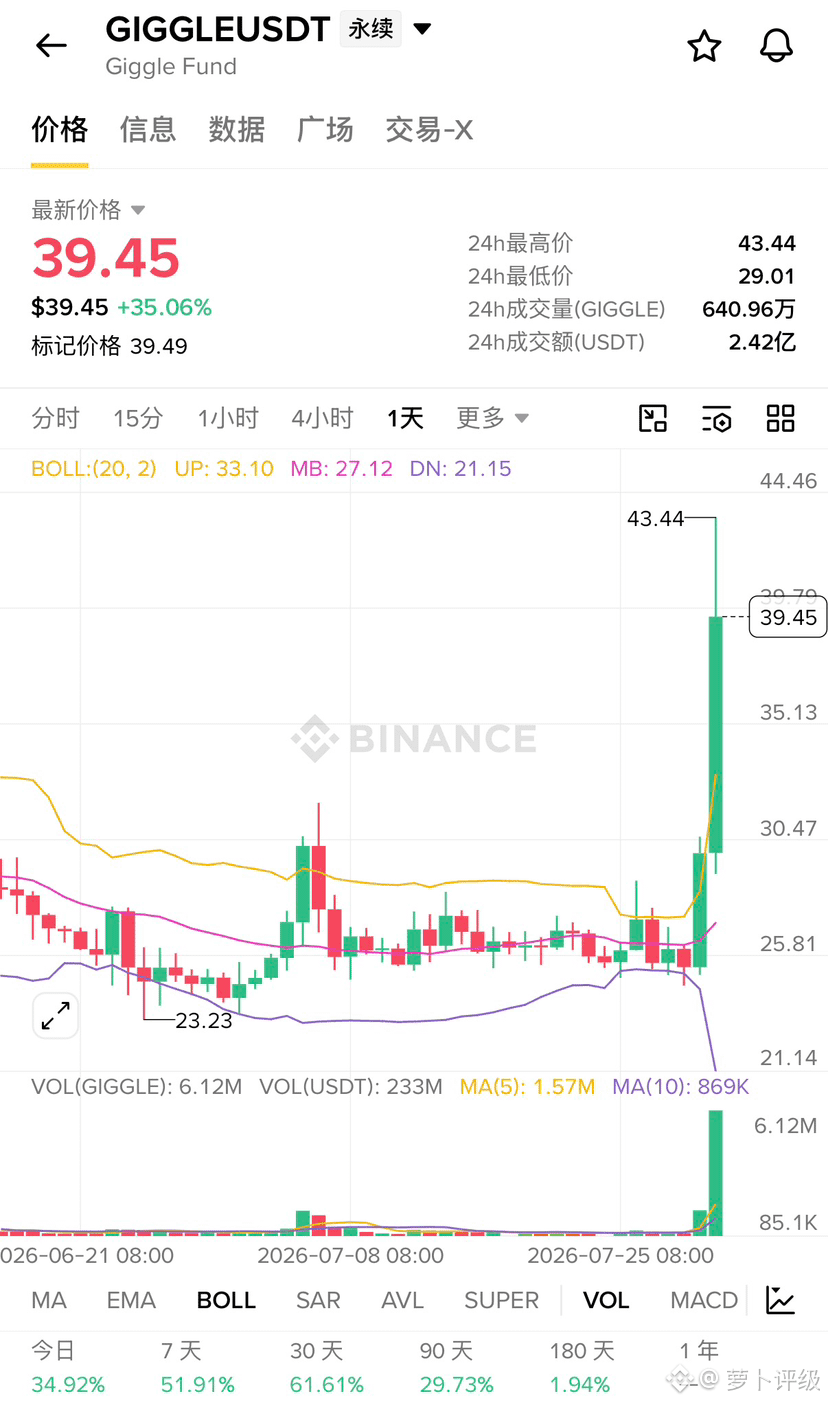Open price alert bell icon
Viewport: 828px width, 1405px height.
tap(777, 45)
